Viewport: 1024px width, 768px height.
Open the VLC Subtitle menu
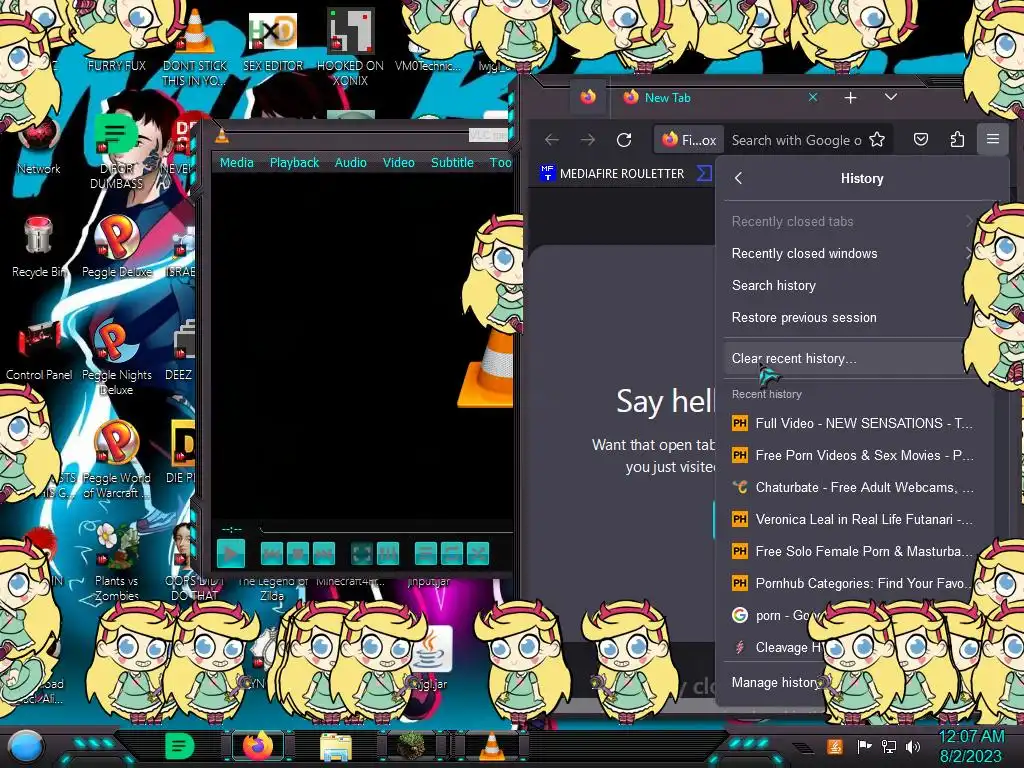point(452,163)
